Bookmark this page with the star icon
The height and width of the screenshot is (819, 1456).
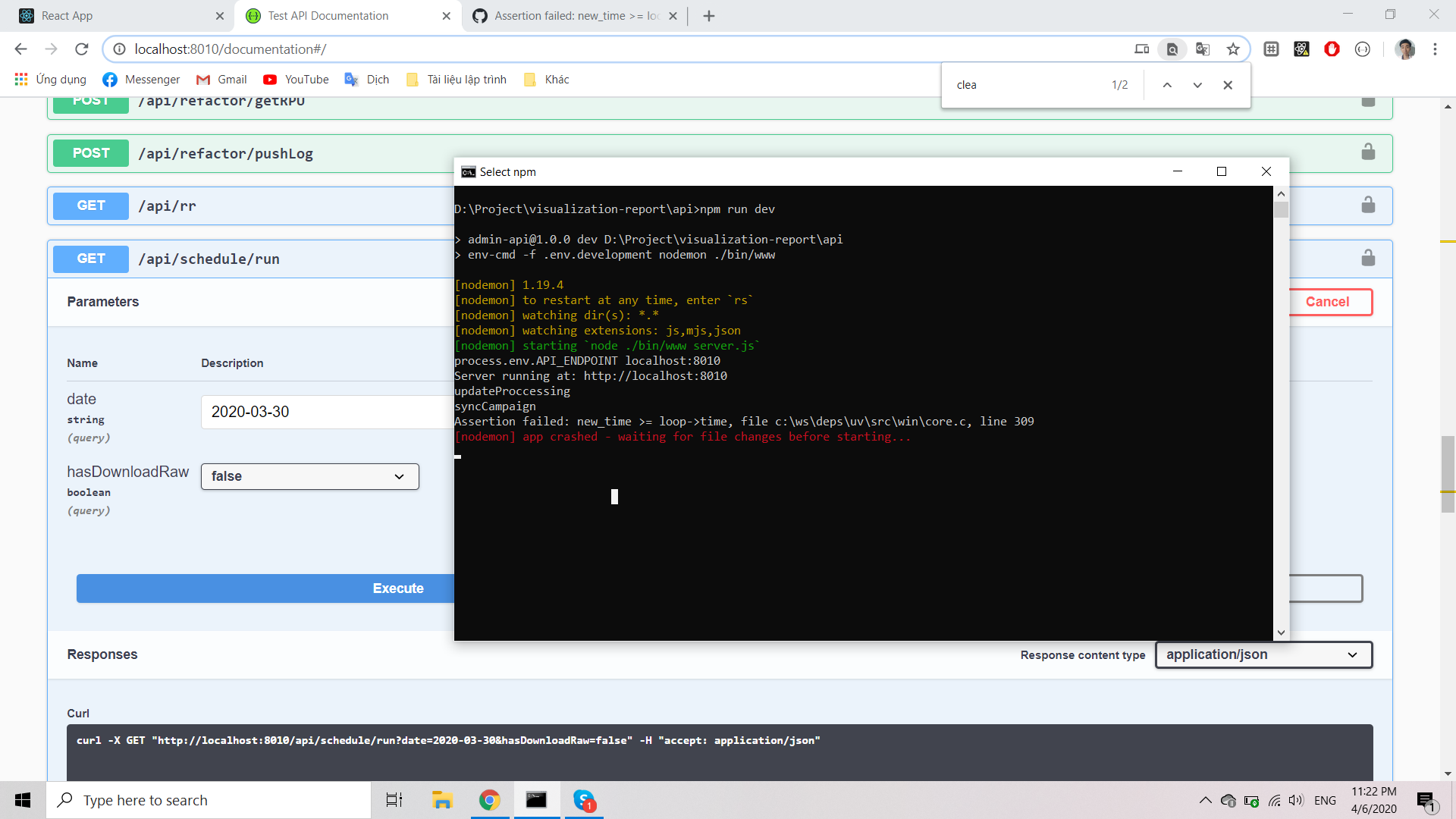[1233, 49]
